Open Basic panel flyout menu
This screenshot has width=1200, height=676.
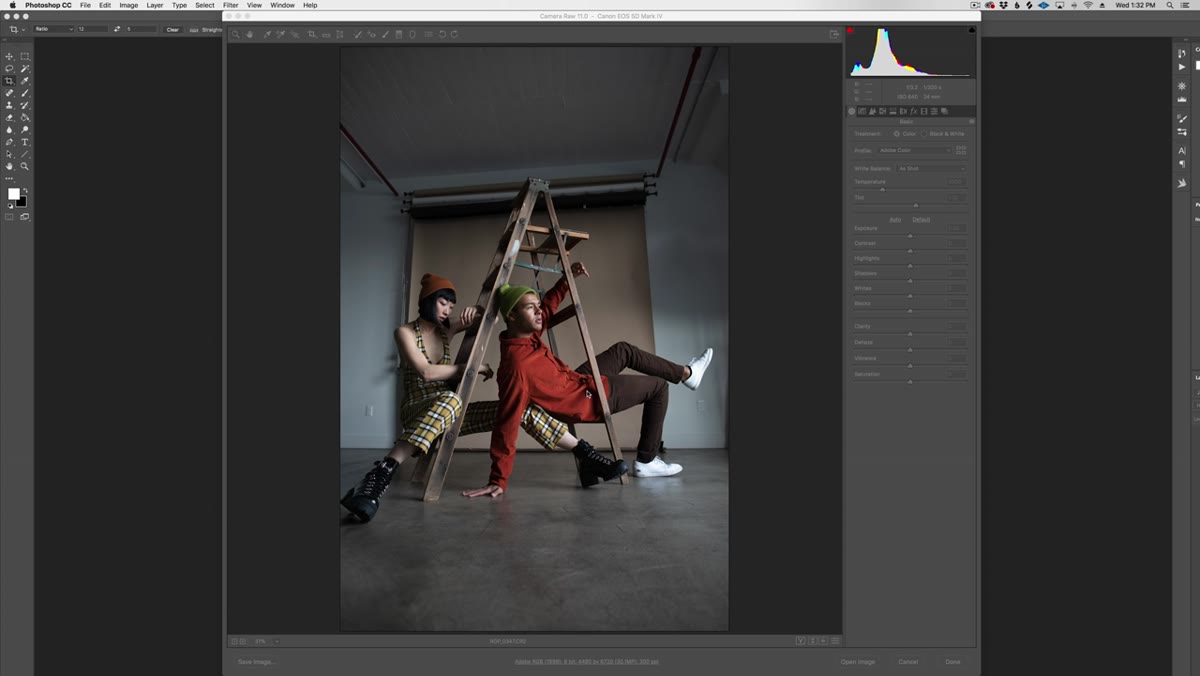971,121
